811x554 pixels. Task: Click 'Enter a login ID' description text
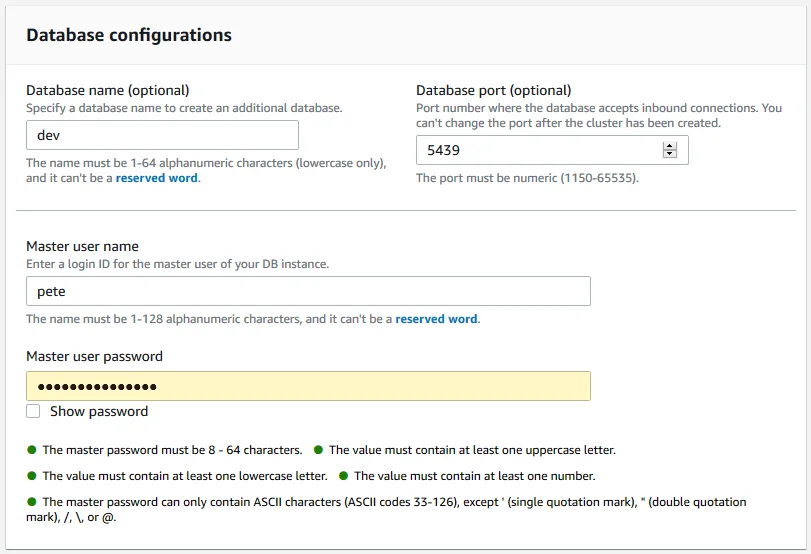click(x=177, y=264)
